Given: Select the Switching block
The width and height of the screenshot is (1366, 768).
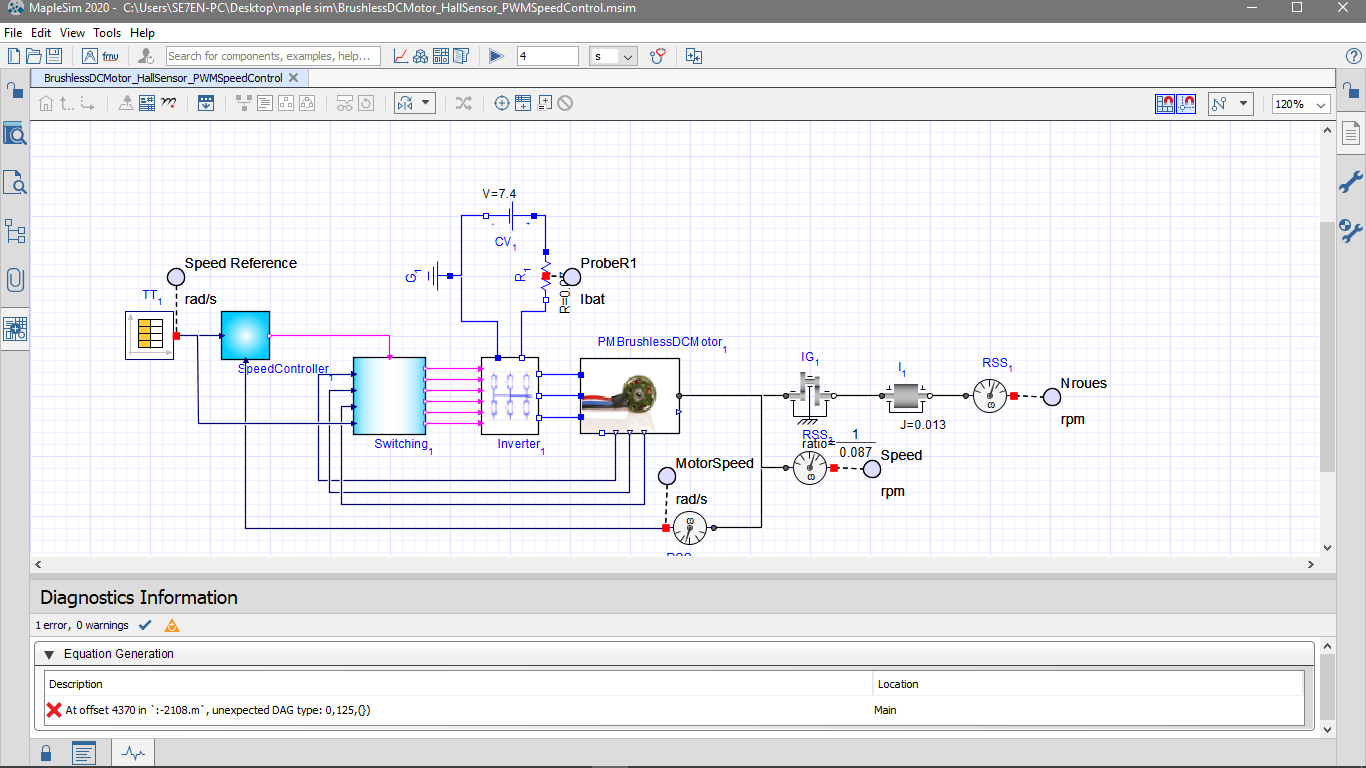Looking at the screenshot, I should click(389, 396).
